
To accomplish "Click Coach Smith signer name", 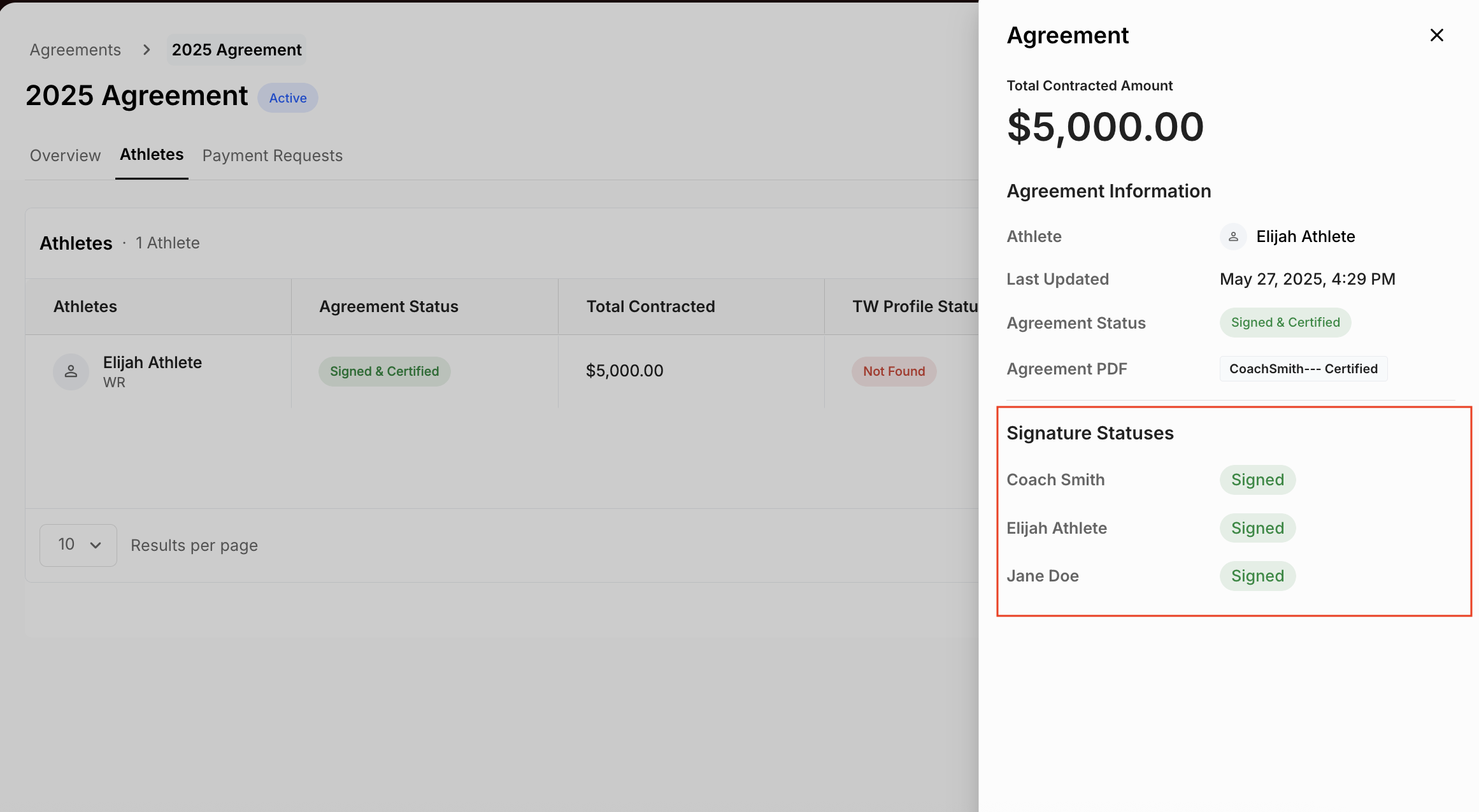I will 1055,480.
